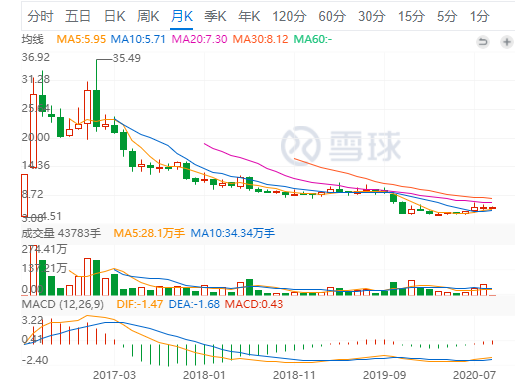Click the DIF:-1.47 value

(x=140, y=304)
